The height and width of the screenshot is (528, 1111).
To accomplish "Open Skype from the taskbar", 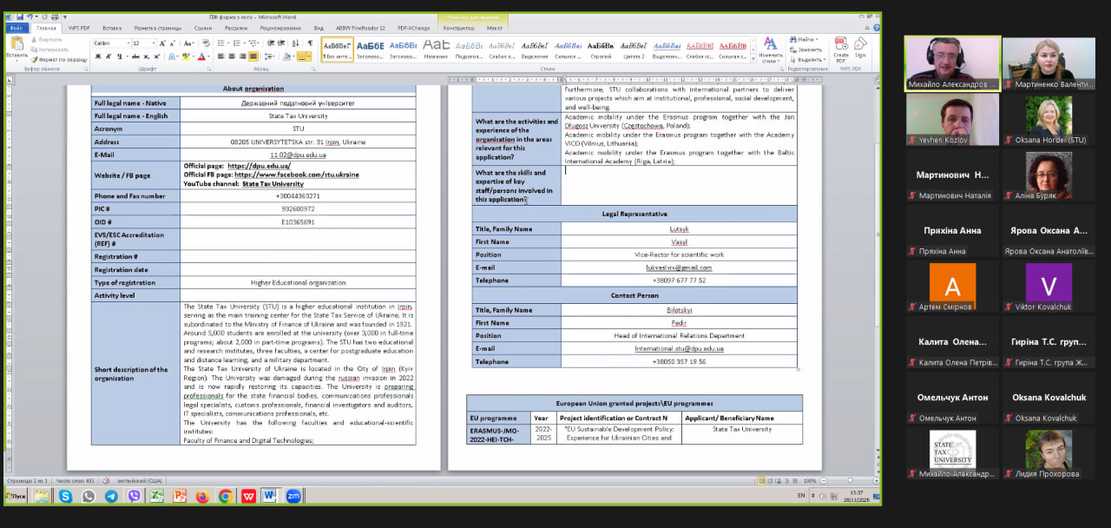I will 65,496.
